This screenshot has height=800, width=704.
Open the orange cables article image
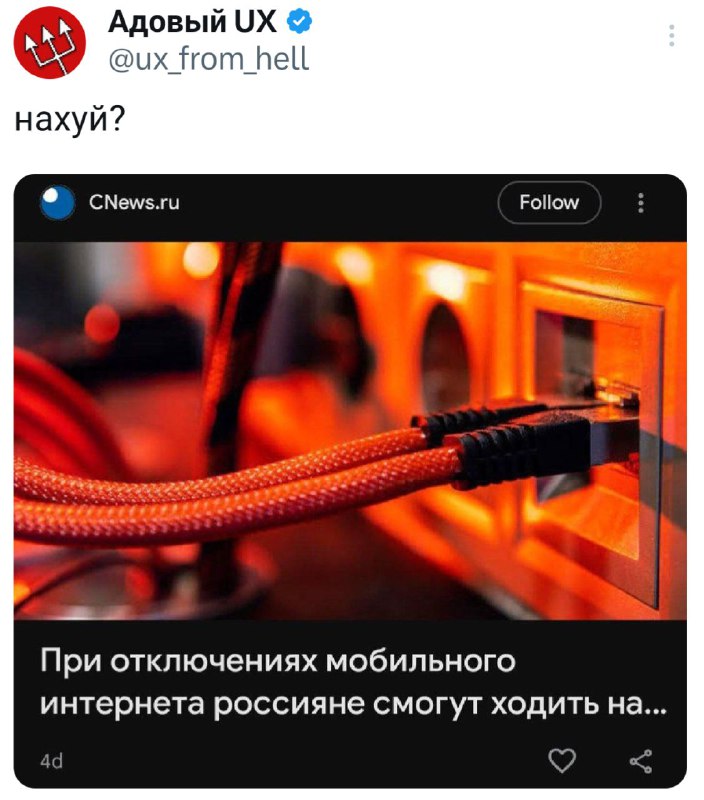(x=350, y=431)
